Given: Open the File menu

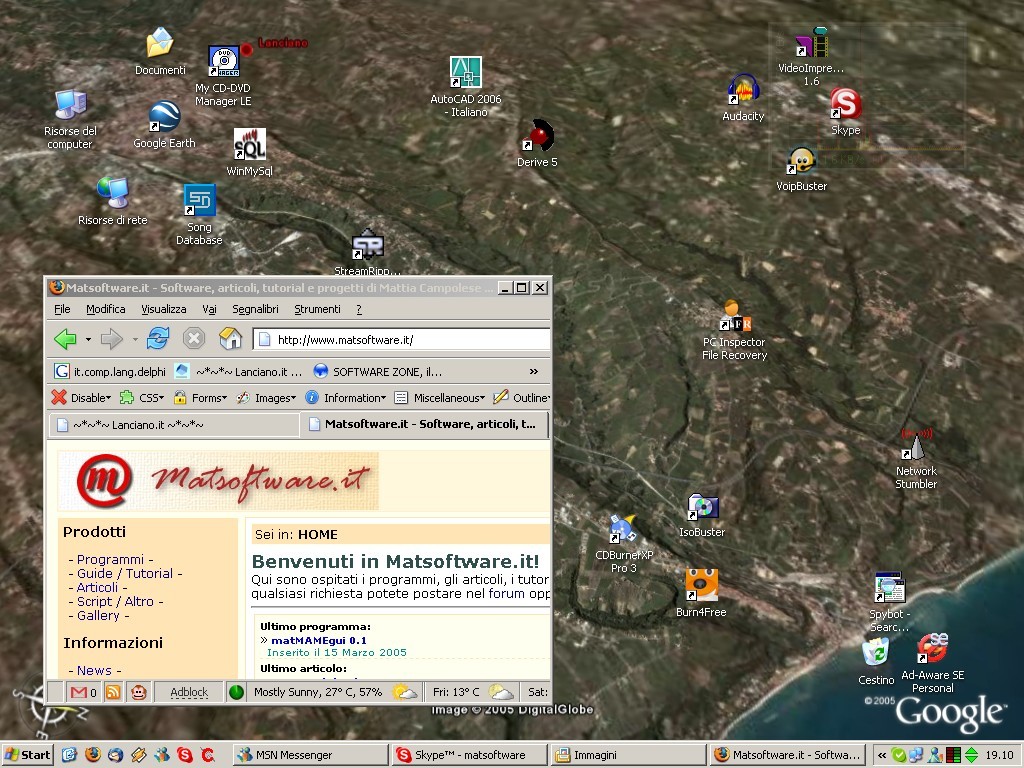Looking at the screenshot, I should pyautogui.click(x=62, y=309).
